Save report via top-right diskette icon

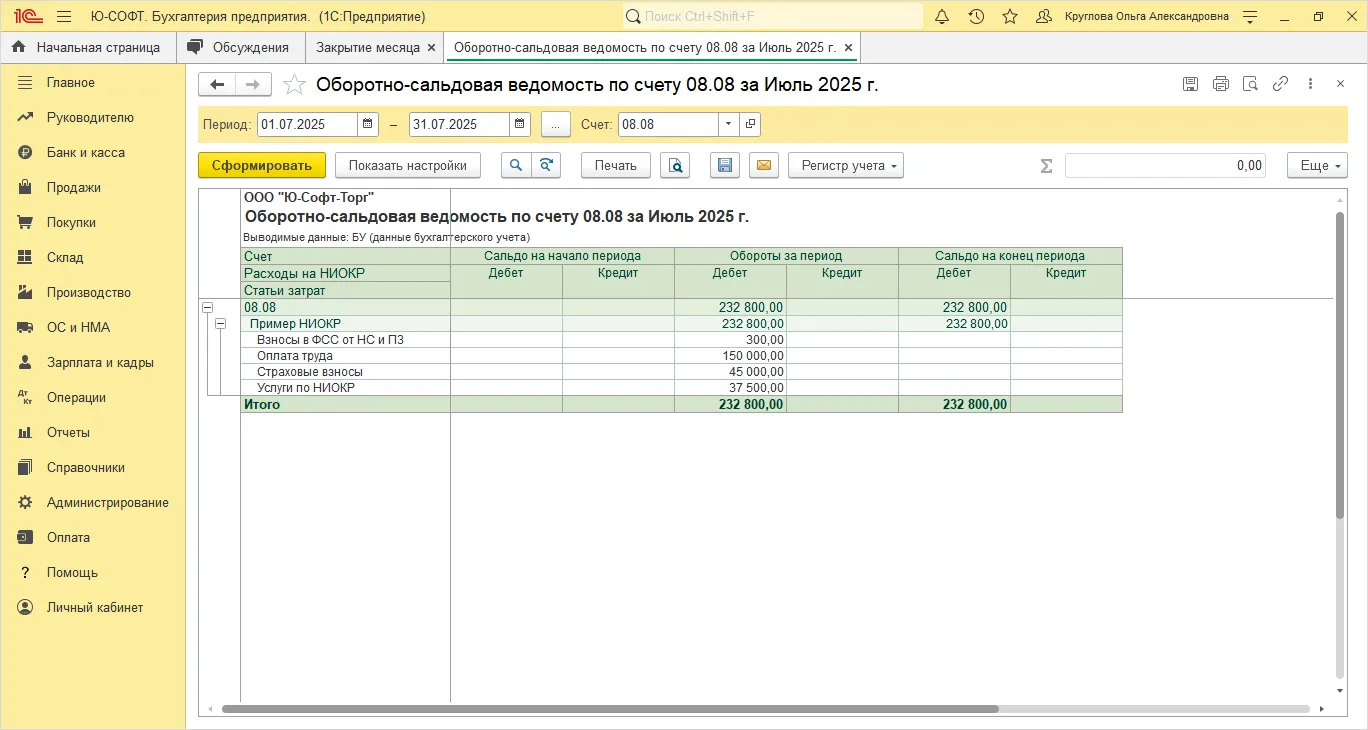tap(1190, 84)
